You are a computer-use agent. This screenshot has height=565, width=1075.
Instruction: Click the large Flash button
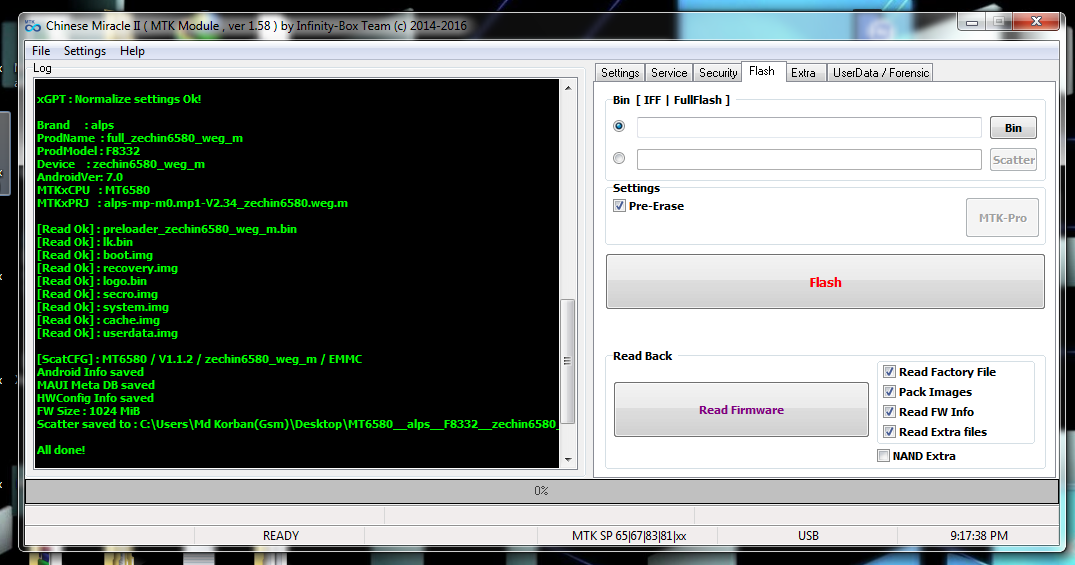click(x=825, y=282)
